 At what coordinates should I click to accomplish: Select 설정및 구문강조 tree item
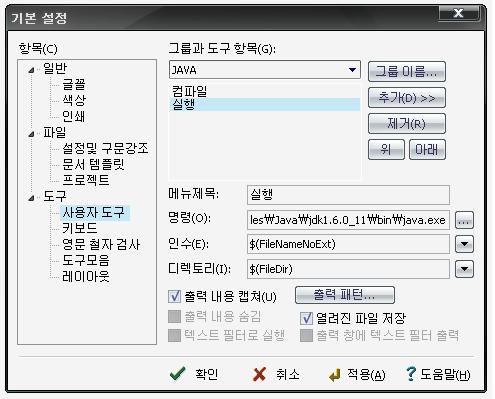[105, 148]
